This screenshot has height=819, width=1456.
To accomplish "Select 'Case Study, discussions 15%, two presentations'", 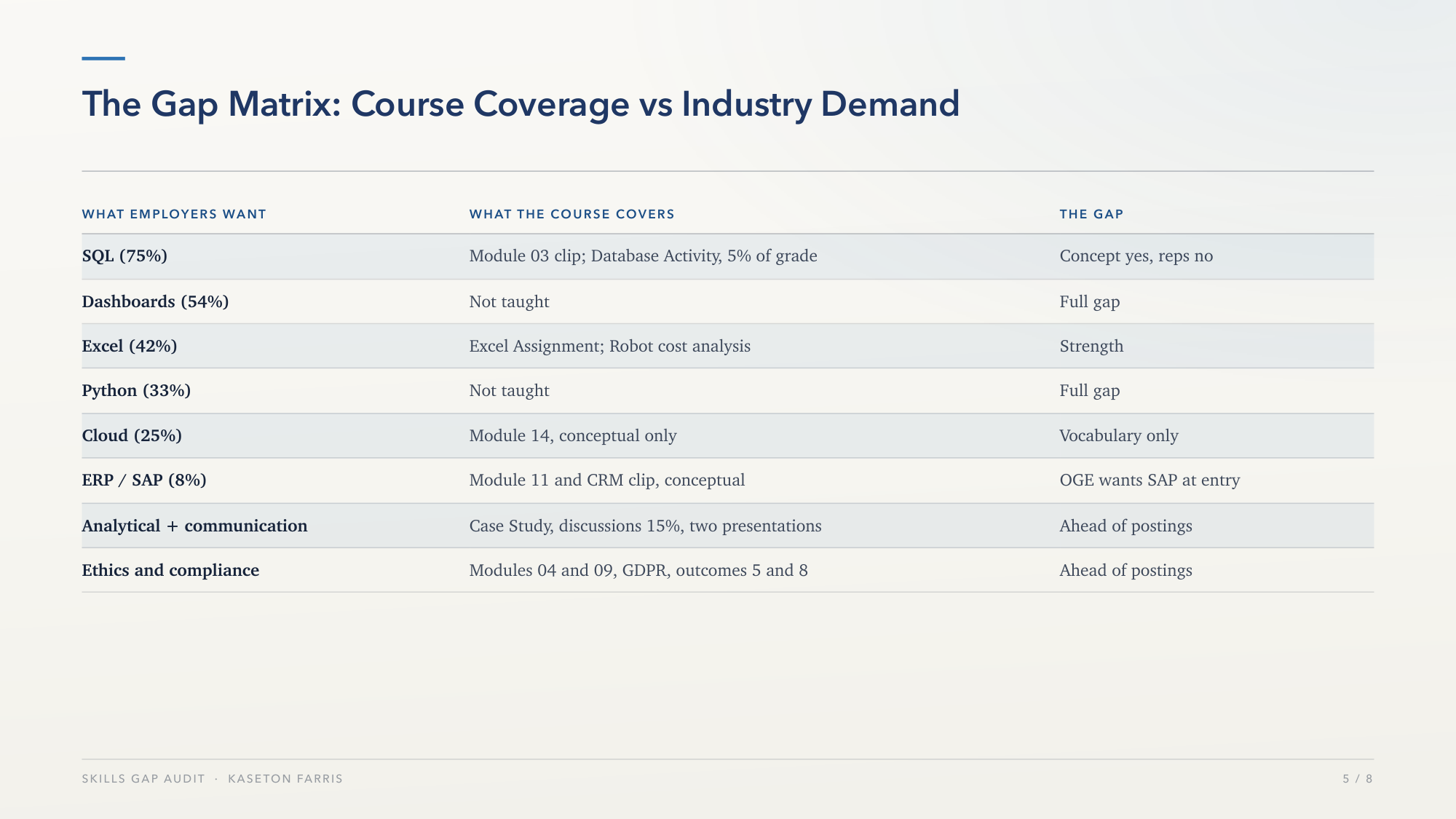I will [x=645, y=526].
